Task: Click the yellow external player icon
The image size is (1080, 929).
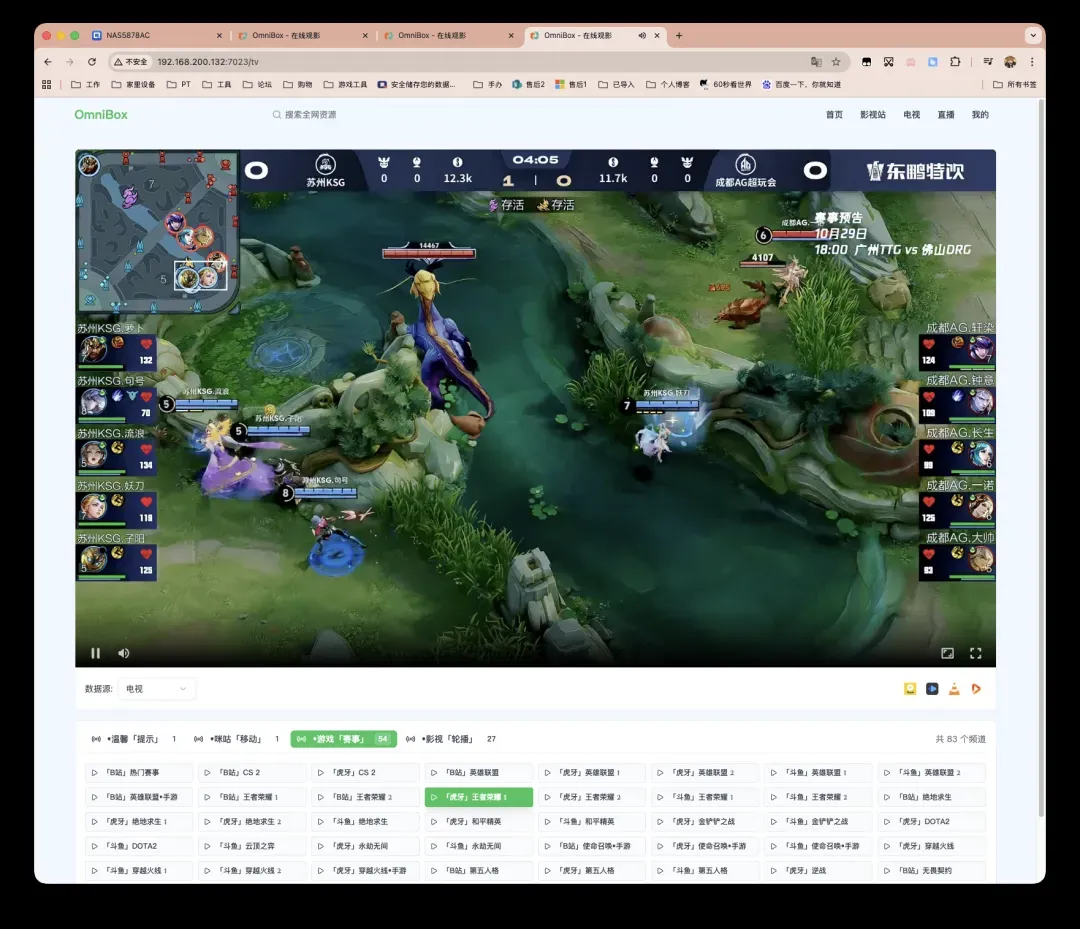Action: point(910,689)
